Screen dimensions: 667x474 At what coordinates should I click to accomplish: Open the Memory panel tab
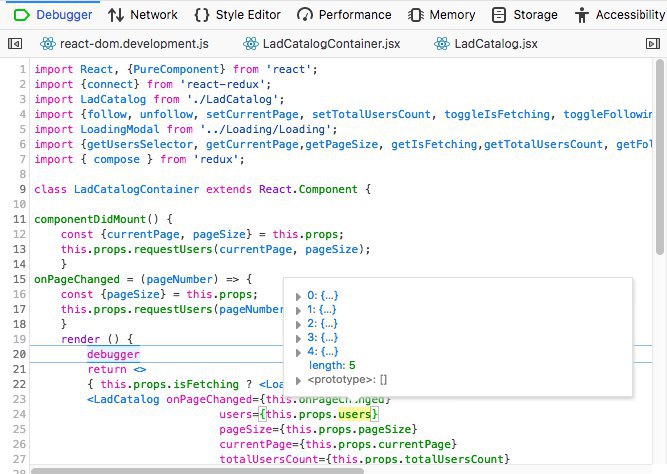(x=442, y=15)
